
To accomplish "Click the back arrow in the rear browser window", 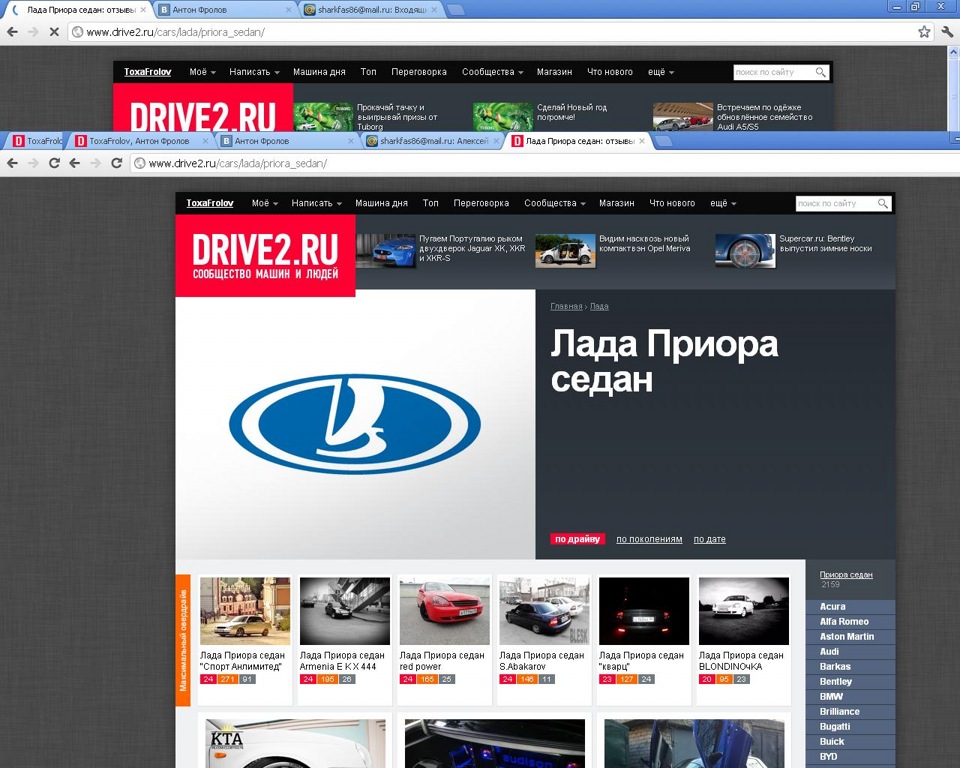I will coord(12,32).
